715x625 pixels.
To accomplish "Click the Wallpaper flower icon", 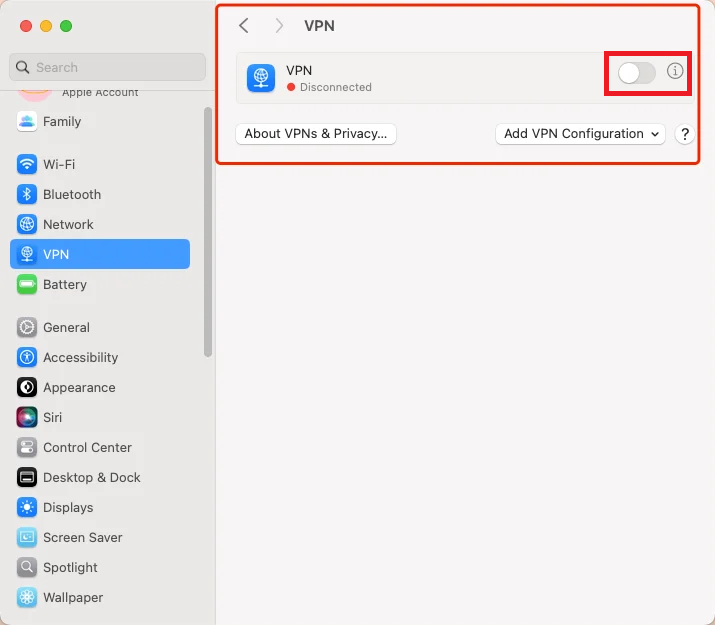I will coord(27,598).
